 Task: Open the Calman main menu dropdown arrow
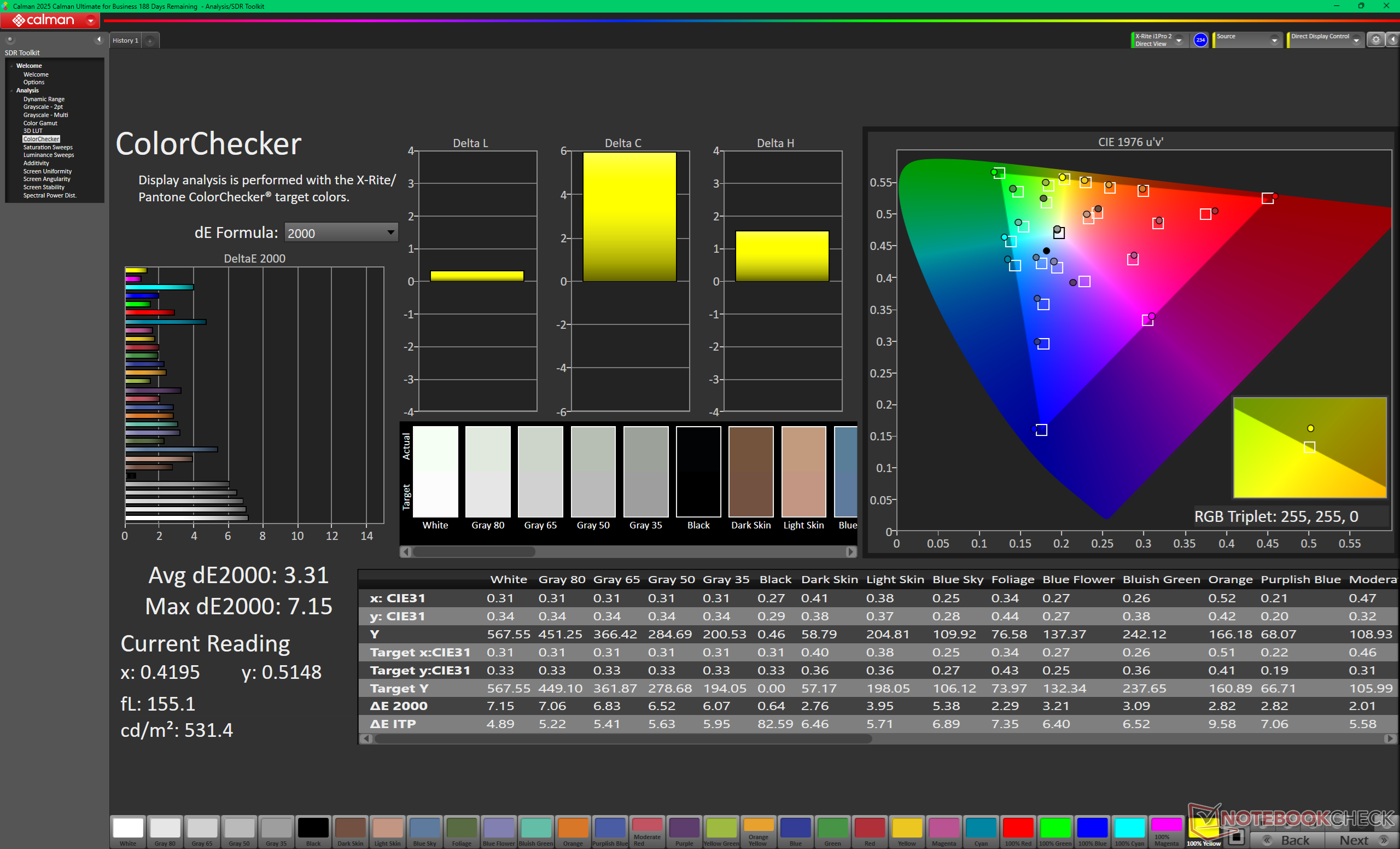91,20
